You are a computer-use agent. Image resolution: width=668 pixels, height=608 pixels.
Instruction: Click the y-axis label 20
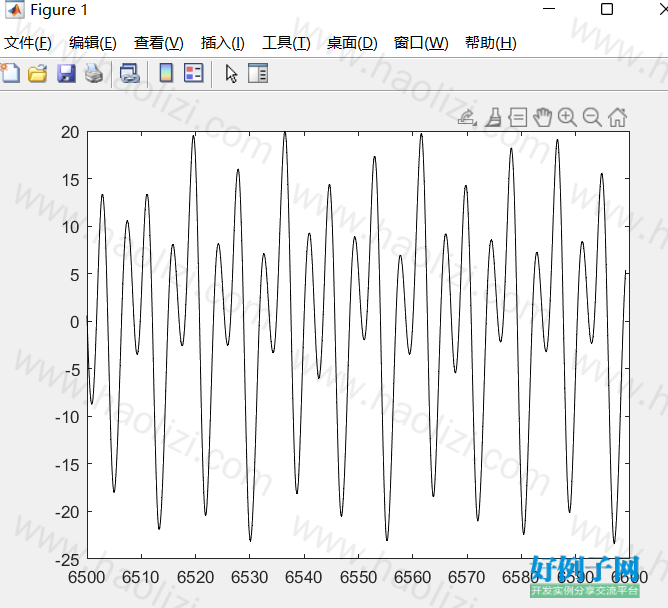70,133
